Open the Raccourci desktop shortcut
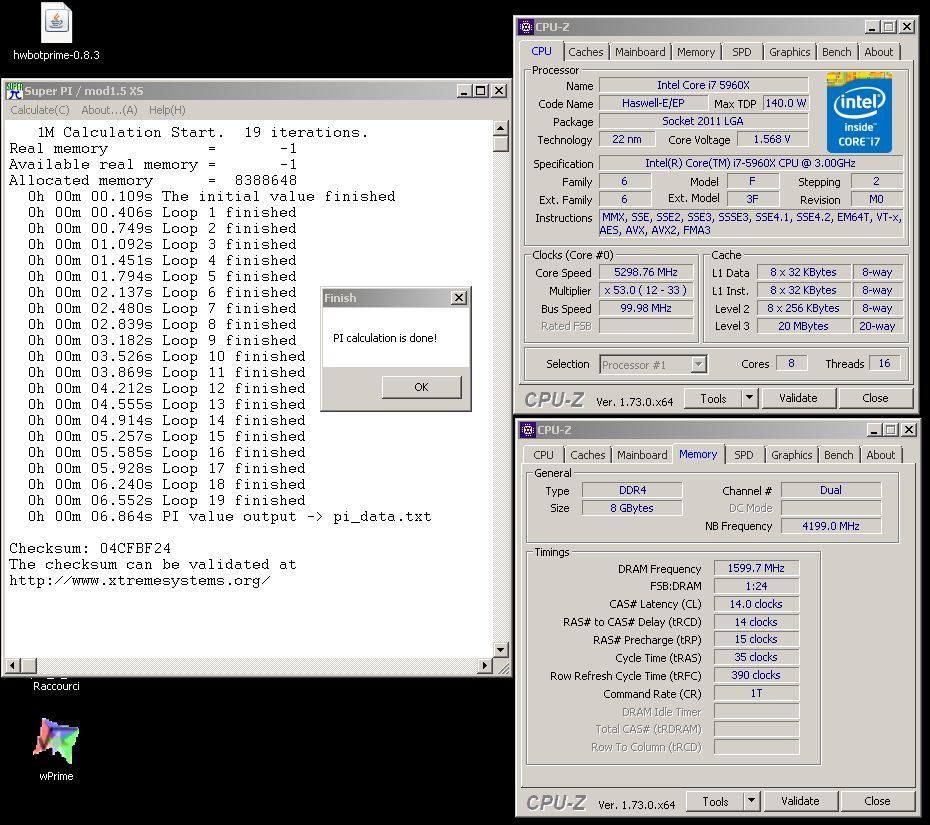 [x=56, y=686]
